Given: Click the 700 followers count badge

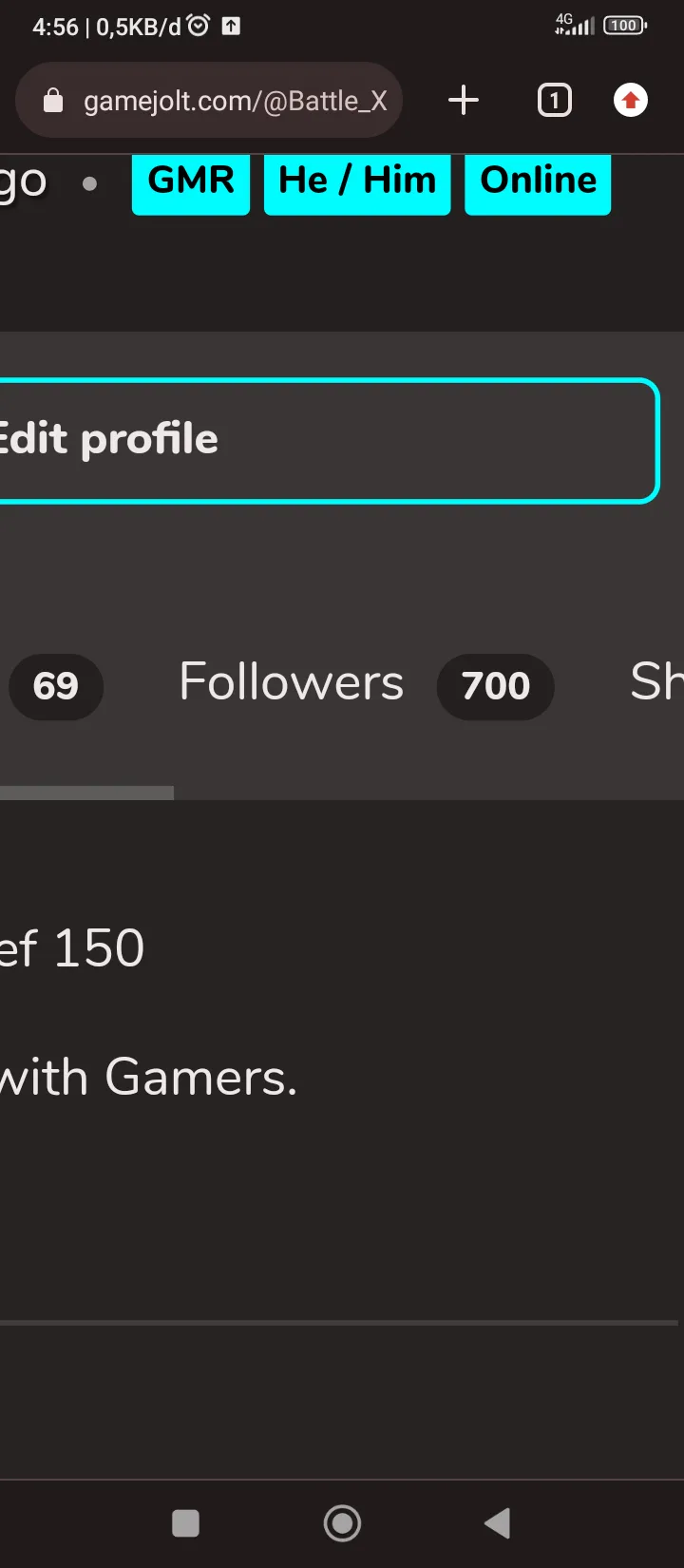Looking at the screenshot, I should coord(495,686).
